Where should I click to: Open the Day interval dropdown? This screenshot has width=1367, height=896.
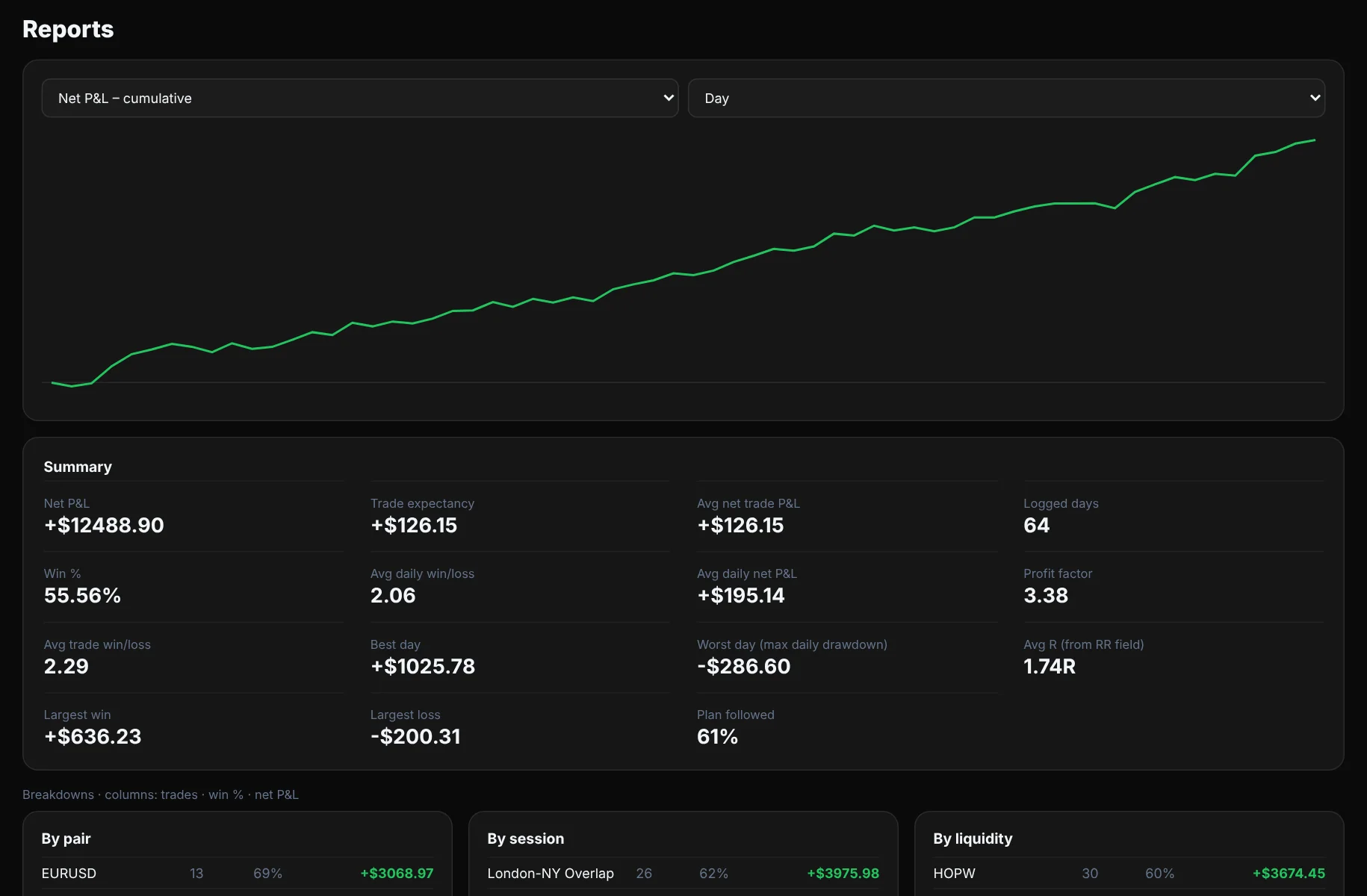point(1006,98)
